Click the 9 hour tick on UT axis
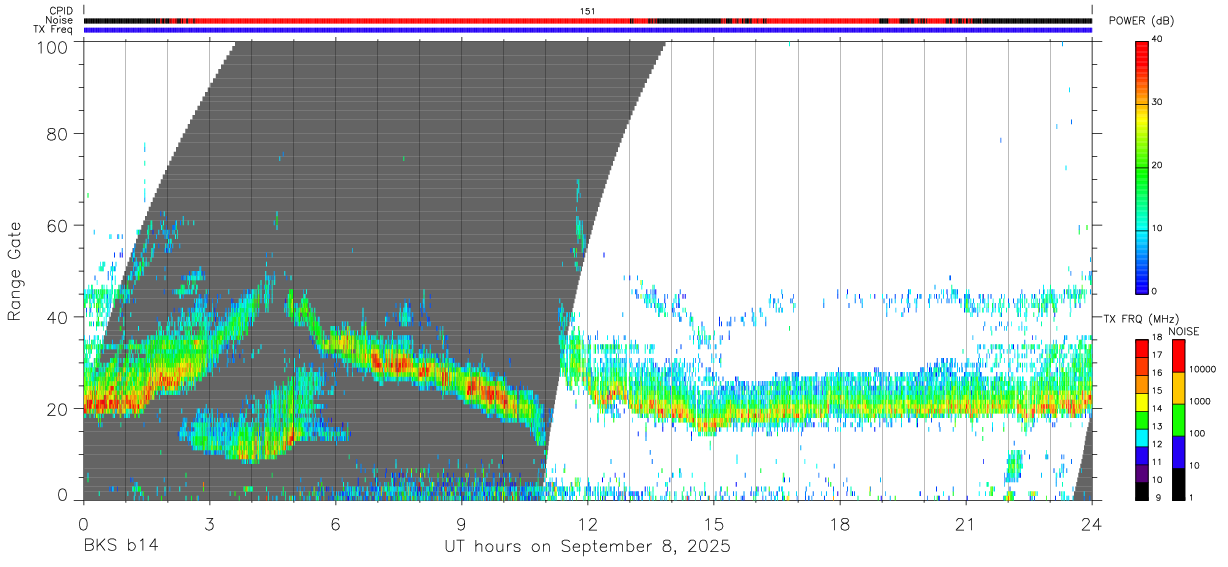Image resolution: width=1228 pixels, height=567 pixels. pos(461,523)
